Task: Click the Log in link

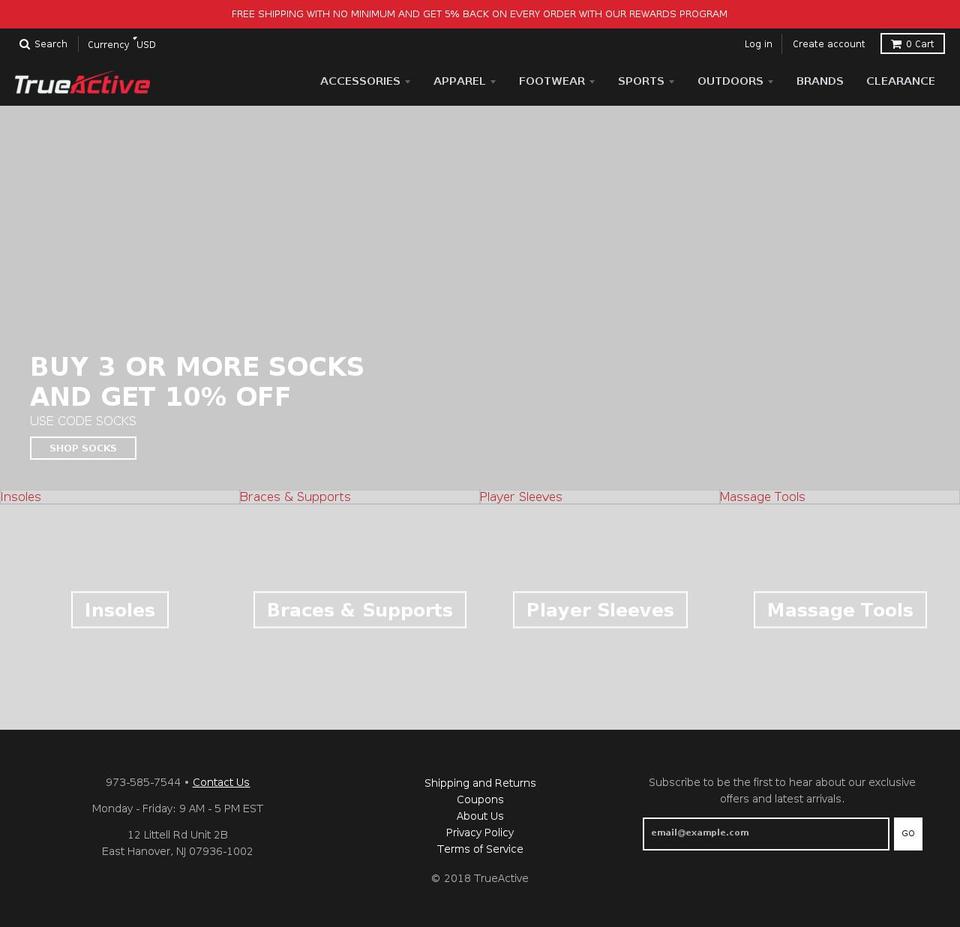Action: (758, 44)
